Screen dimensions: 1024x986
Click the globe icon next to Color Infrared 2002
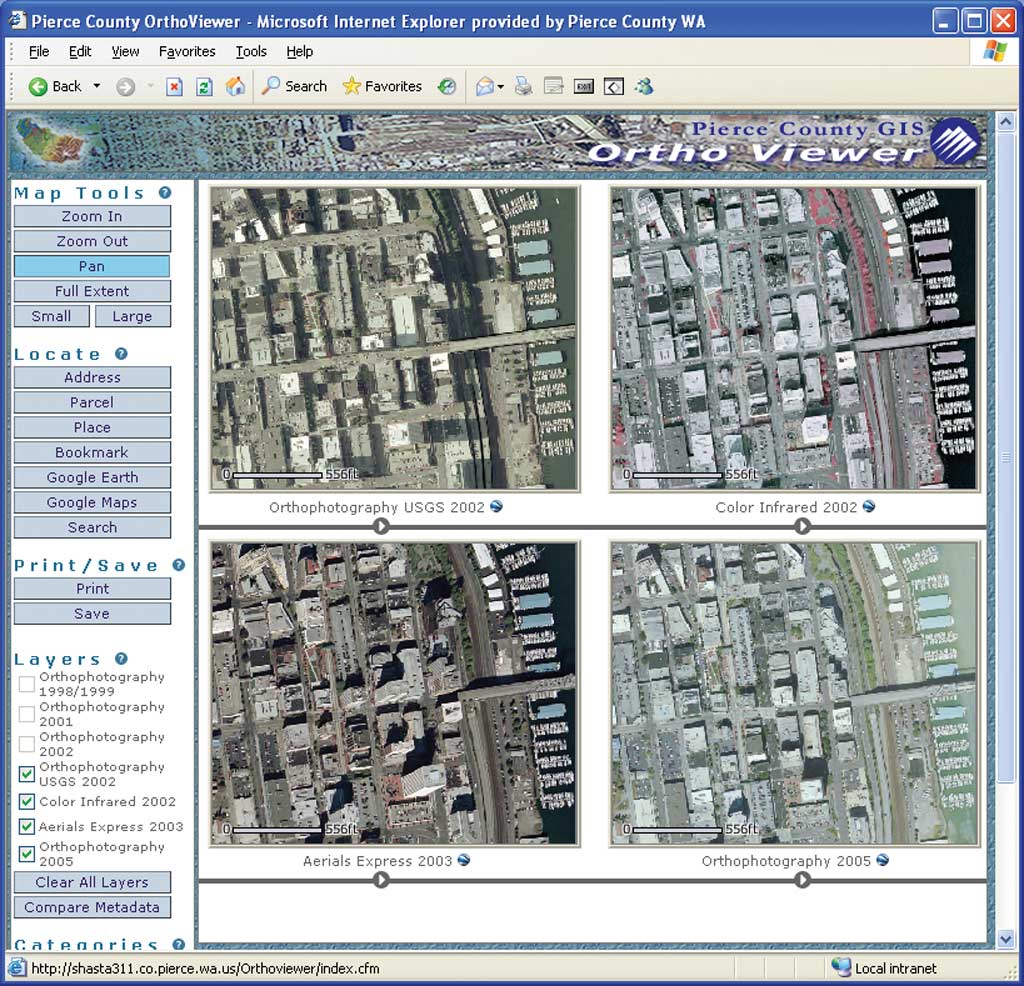(869, 506)
